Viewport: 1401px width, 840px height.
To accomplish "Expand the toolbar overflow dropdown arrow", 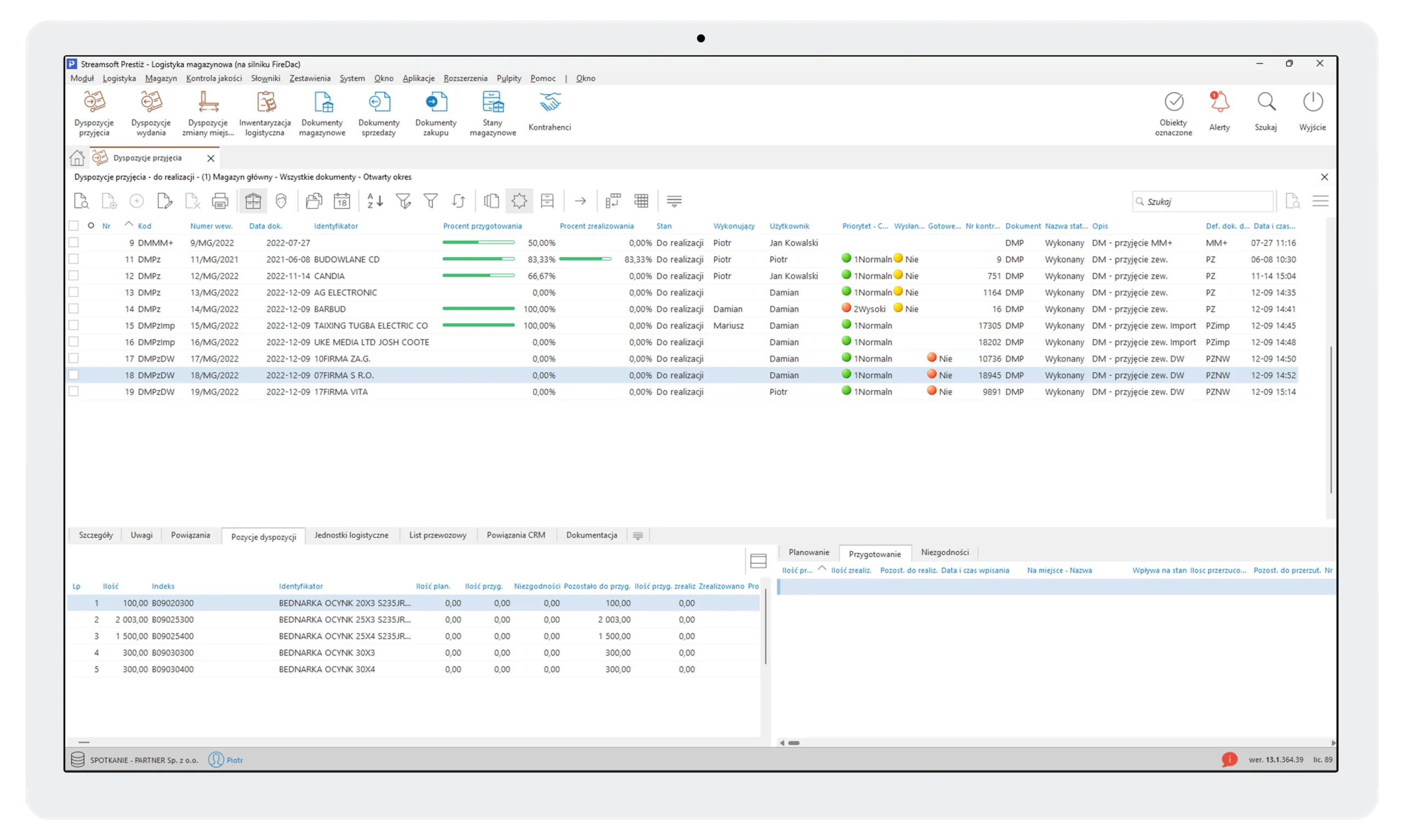I will pyautogui.click(x=674, y=201).
